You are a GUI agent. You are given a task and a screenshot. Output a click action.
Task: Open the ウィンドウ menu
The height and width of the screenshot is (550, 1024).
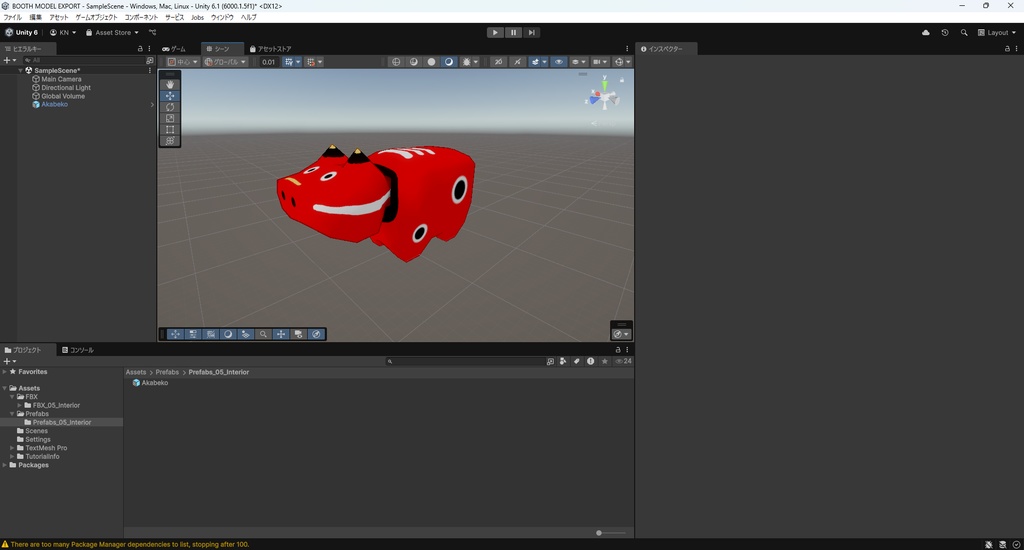(x=222, y=17)
